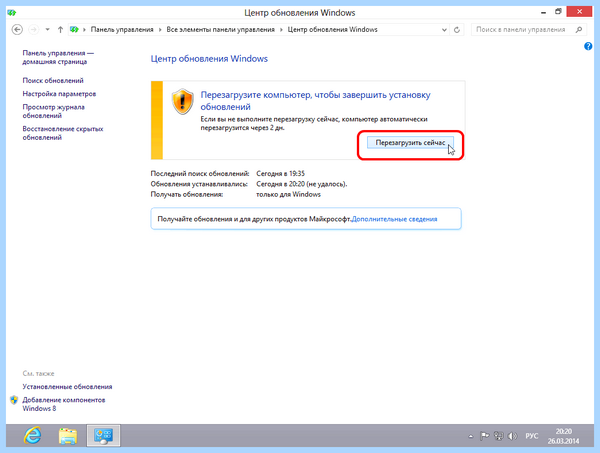The image size is (600, 453).
Task: Go up one level with the Up arrow
Action: coord(60,29)
